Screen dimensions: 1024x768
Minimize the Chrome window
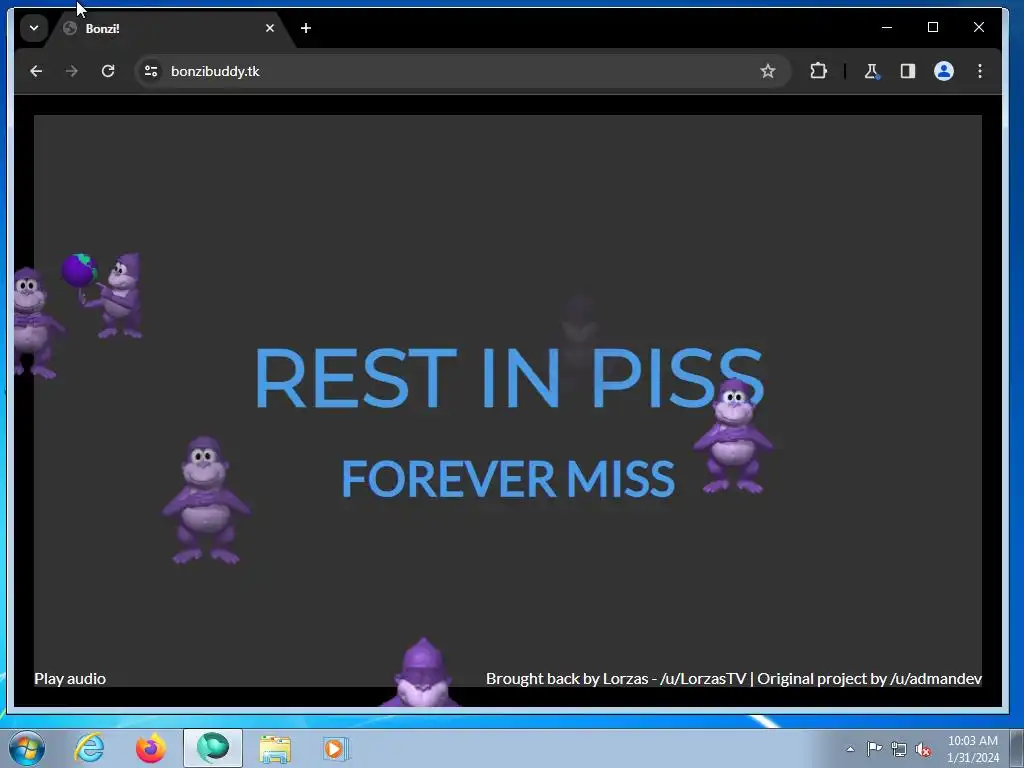click(x=887, y=27)
